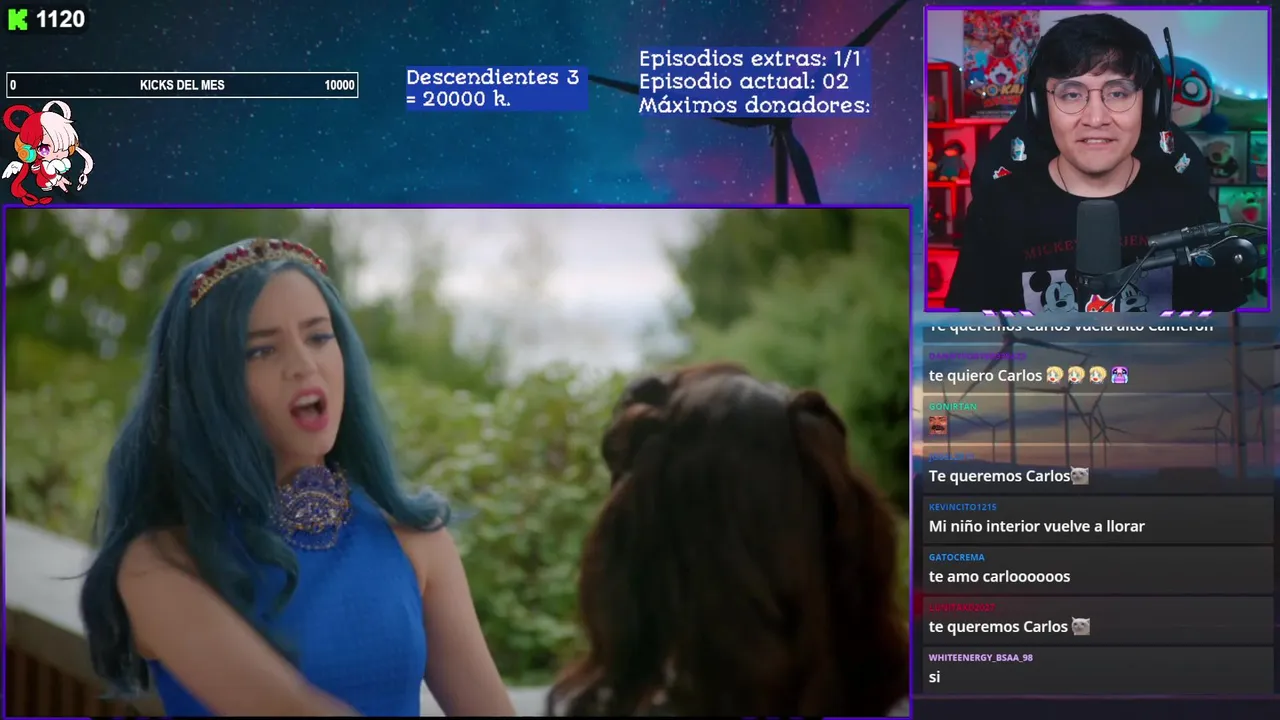Click the red-haired chibi mascot sticker
The height and width of the screenshot is (720, 1280).
tap(46, 152)
